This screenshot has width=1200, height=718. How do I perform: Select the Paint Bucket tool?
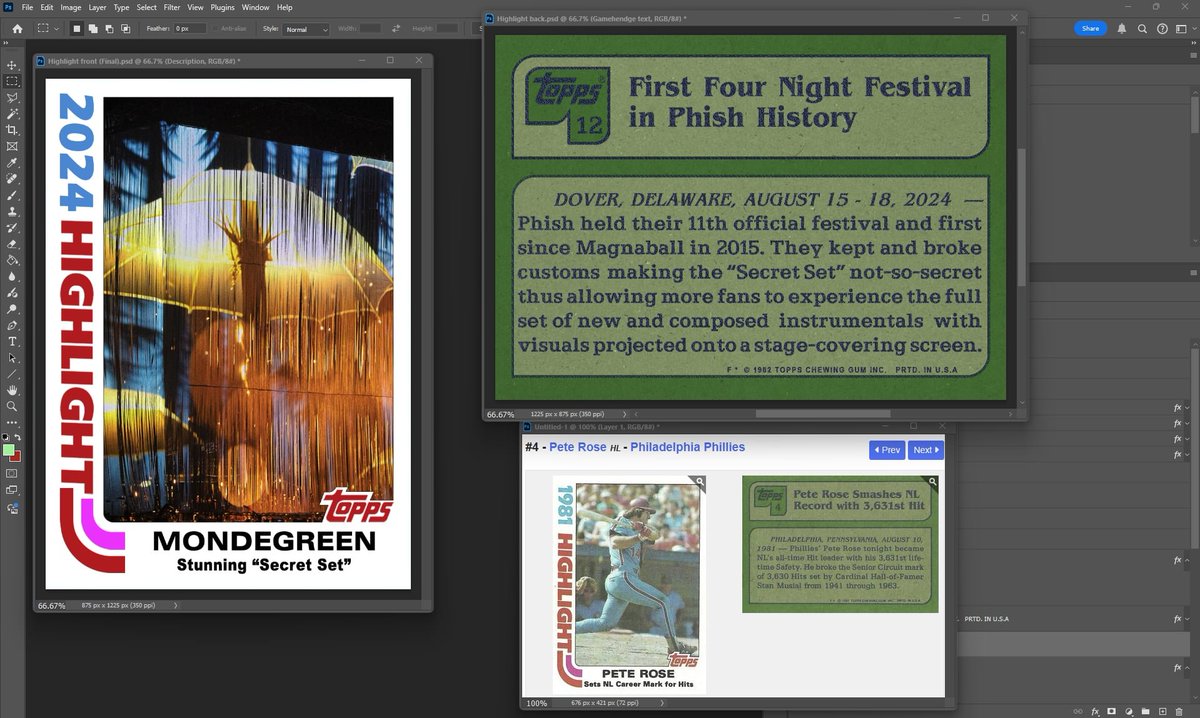click(12, 260)
